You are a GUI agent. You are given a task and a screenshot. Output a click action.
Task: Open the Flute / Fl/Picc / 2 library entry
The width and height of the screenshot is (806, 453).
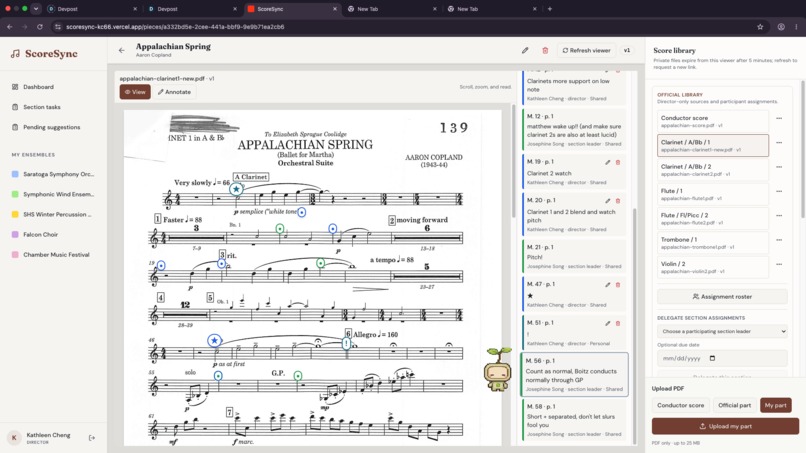[x=712, y=219]
